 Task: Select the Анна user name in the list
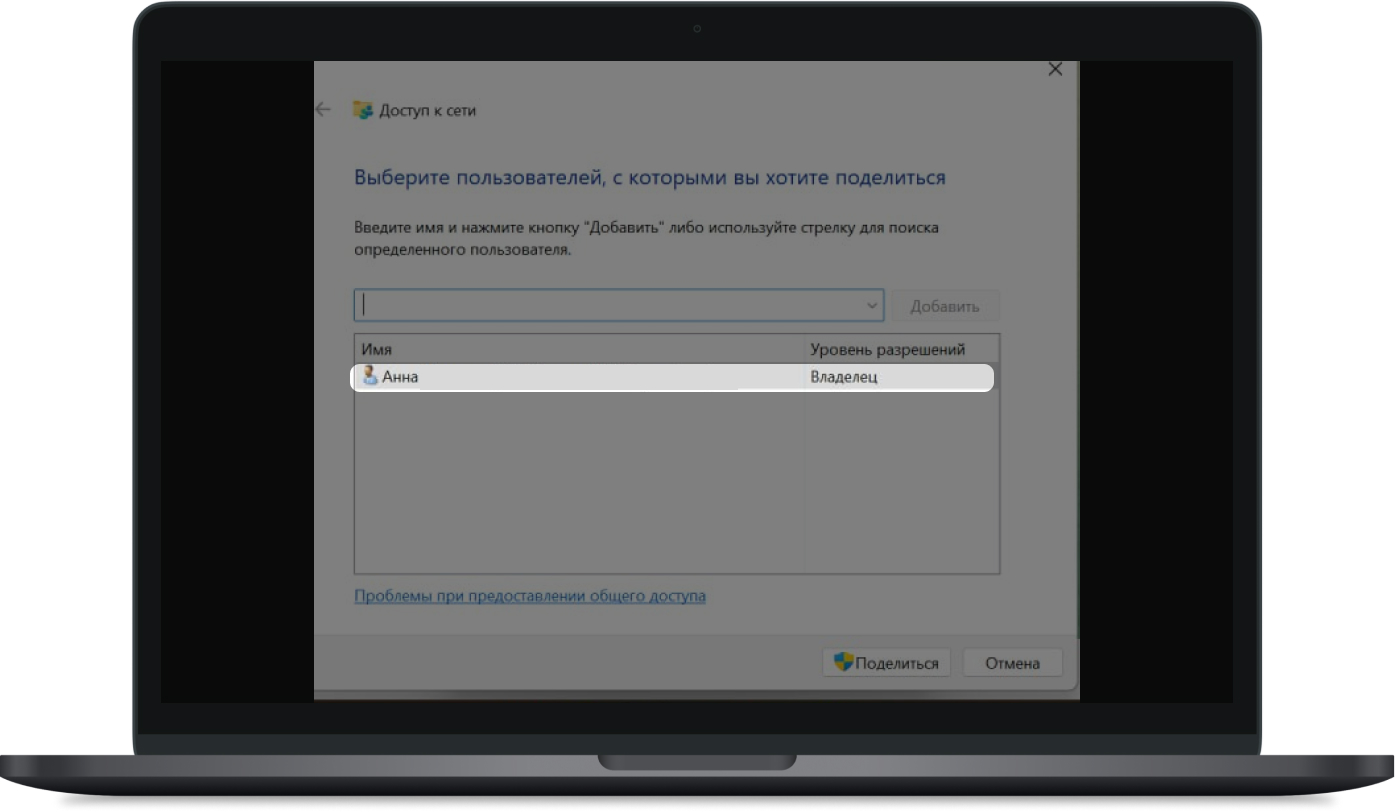point(400,378)
